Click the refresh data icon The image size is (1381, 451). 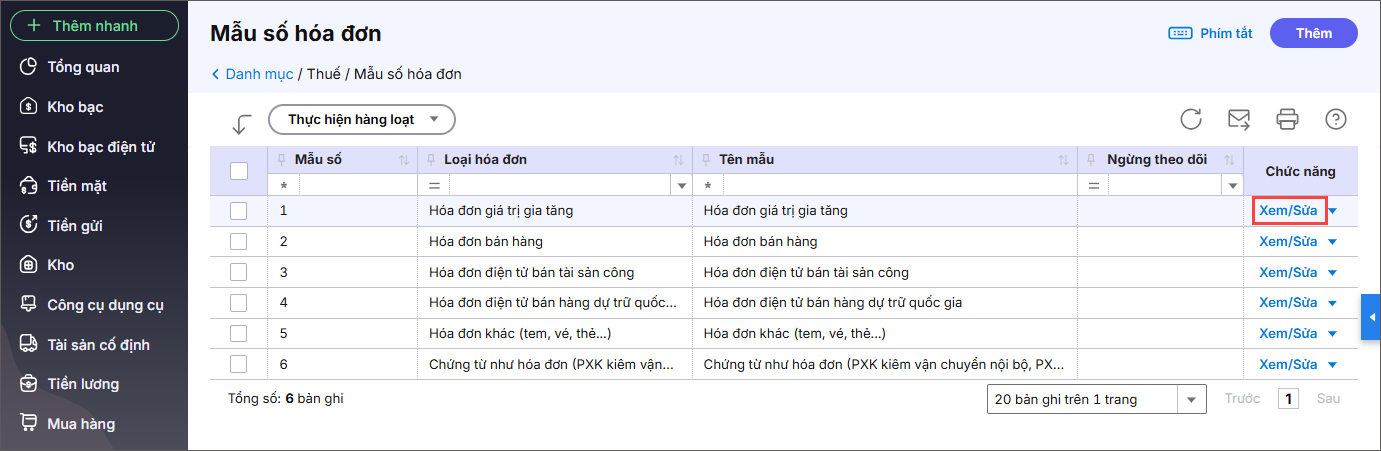(x=1190, y=120)
